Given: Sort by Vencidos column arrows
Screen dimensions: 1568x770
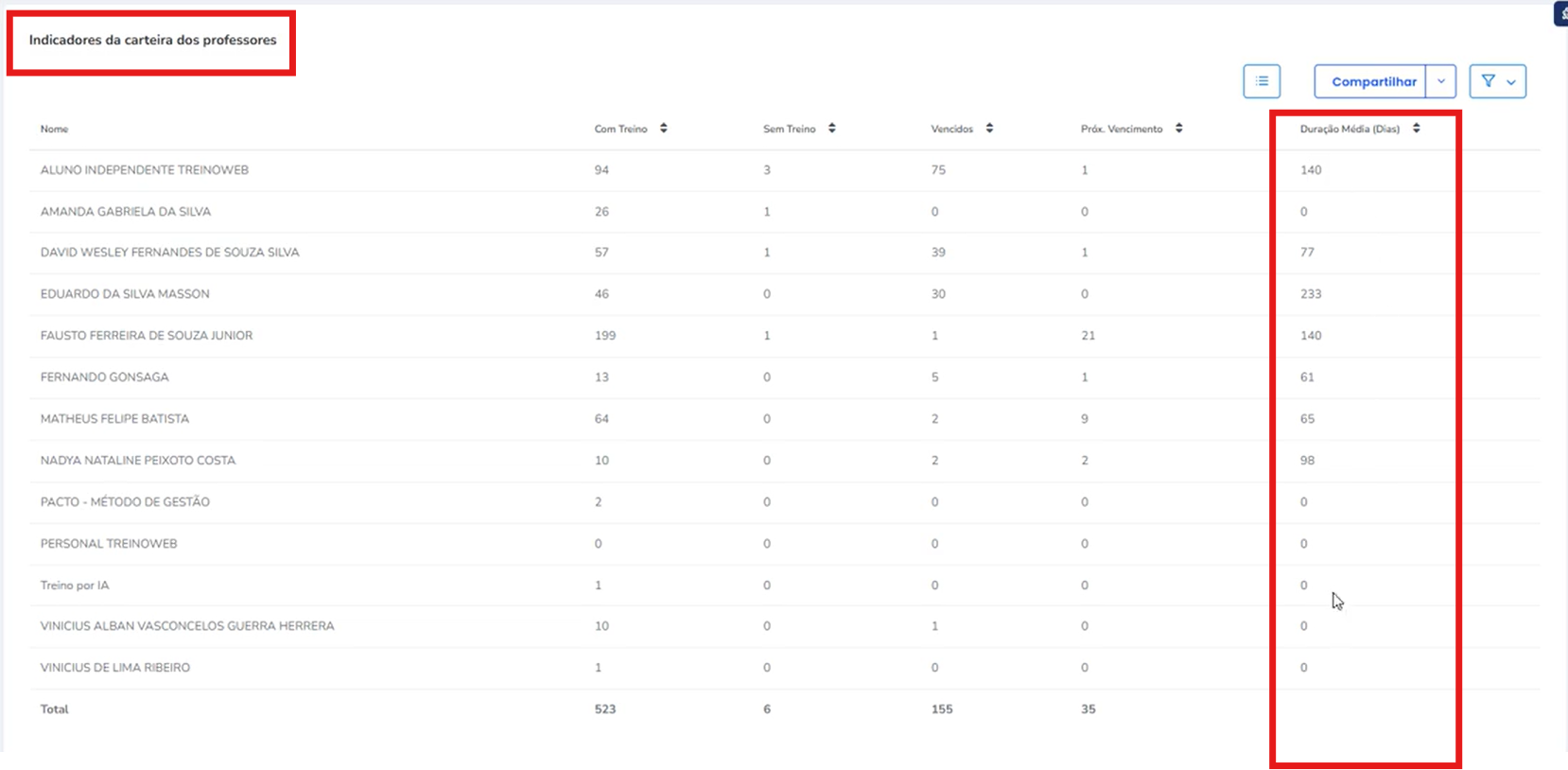Looking at the screenshot, I should pyautogui.click(x=989, y=129).
